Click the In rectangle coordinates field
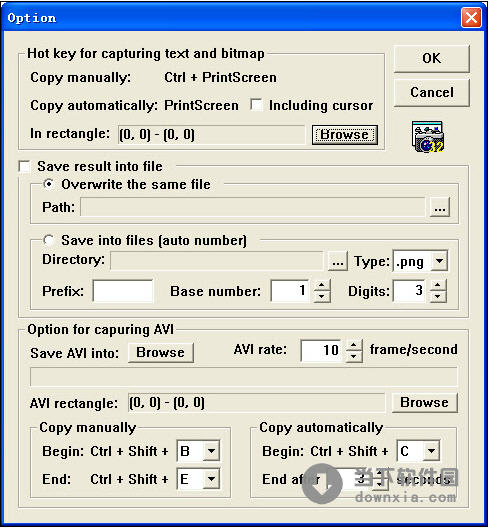 pos(211,135)
